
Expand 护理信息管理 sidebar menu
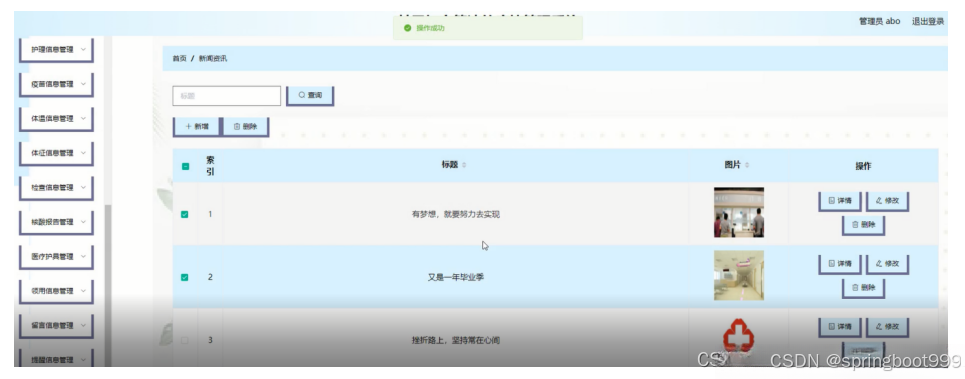tap(57, 50)
